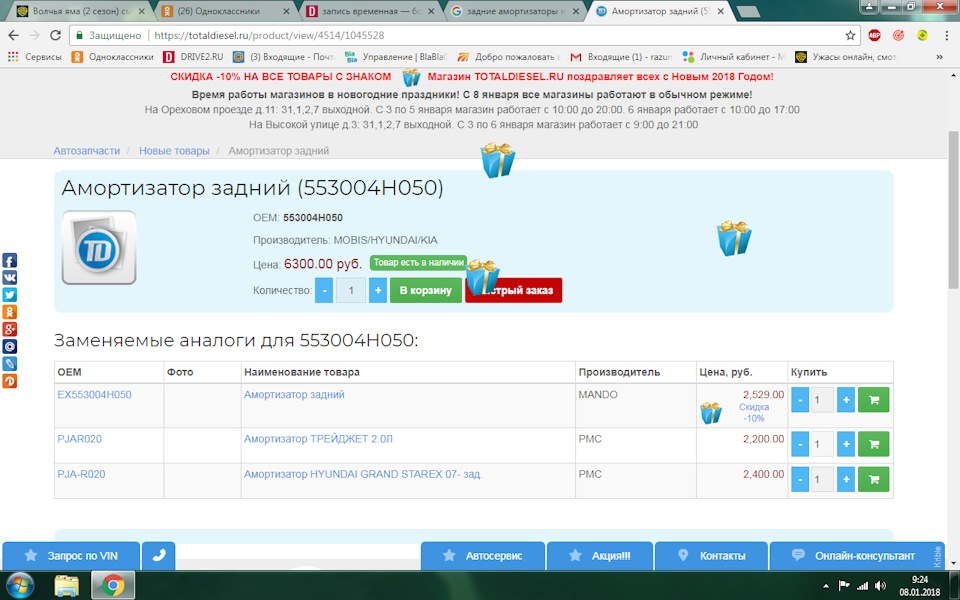
Task: Open Личный кабинет bookmark
Action: pyautogui.click(x=734, y=57)
